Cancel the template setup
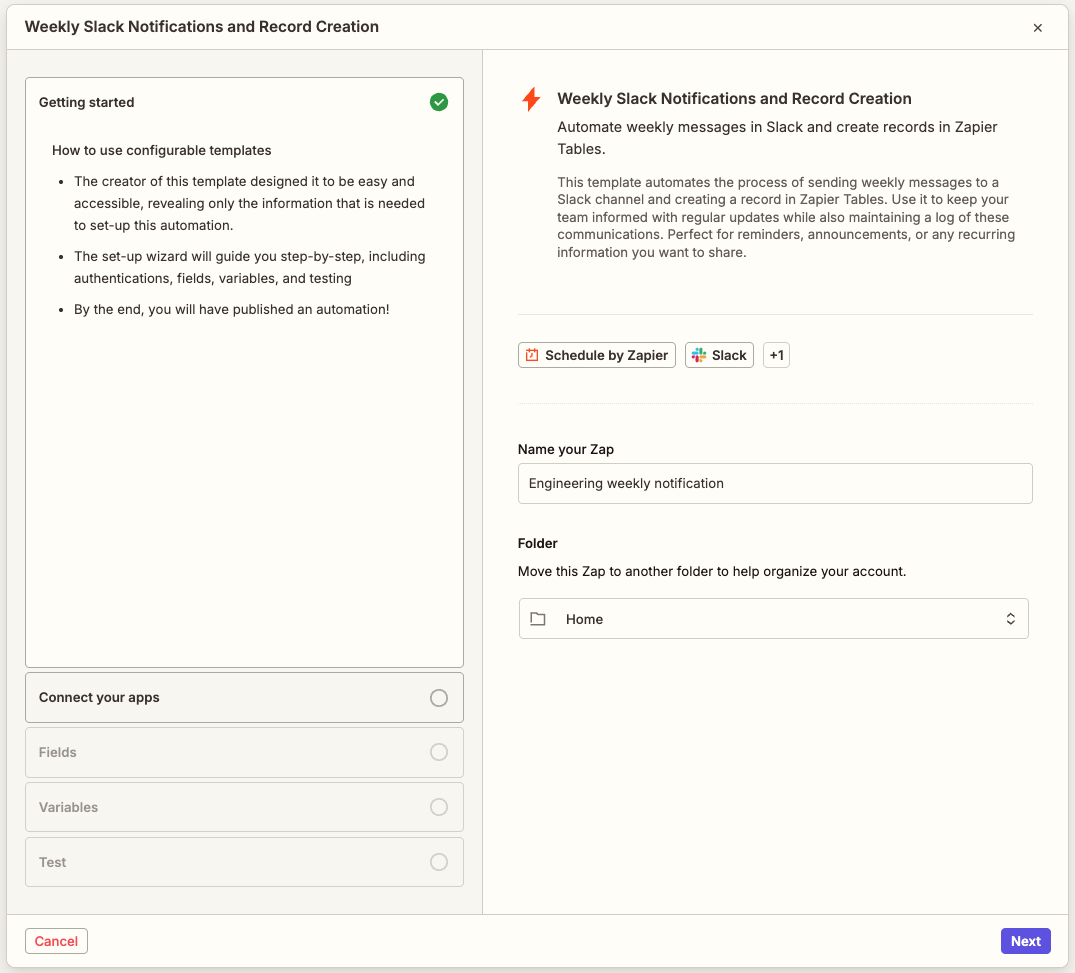1075x973 pixels. [x=56, y=940]
